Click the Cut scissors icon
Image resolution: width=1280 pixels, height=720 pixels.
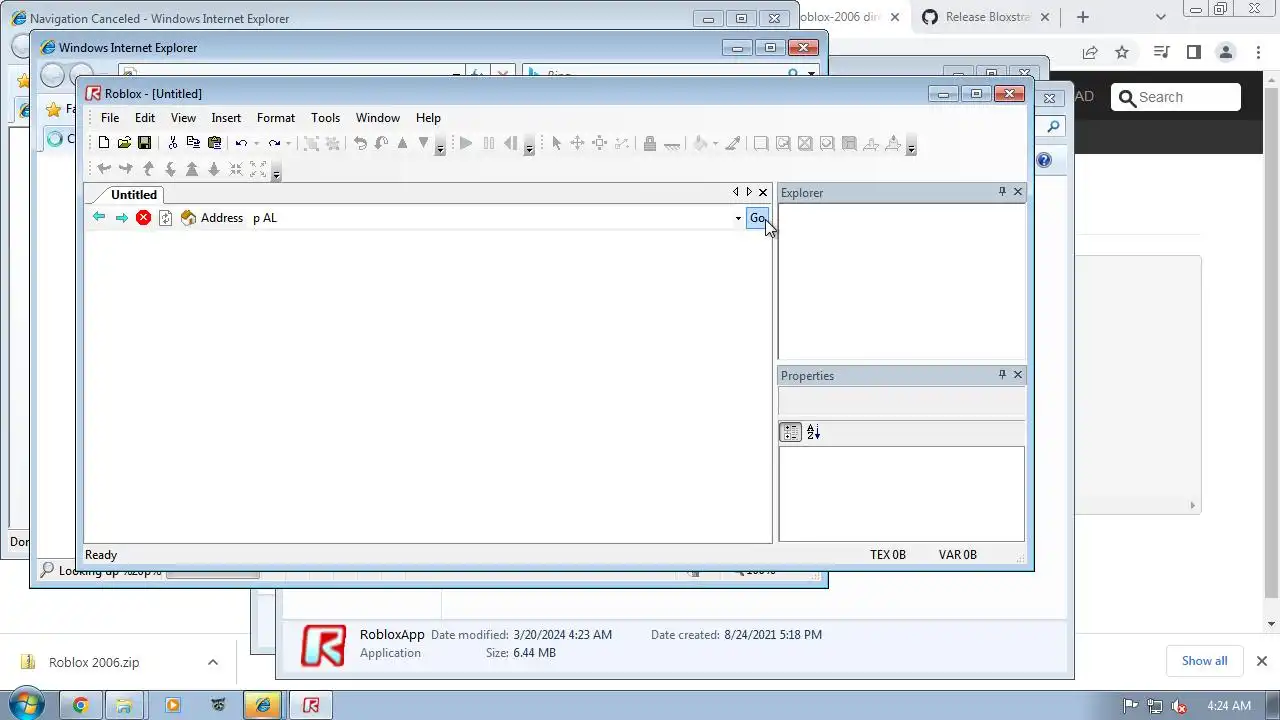pyautogui.click(x=172, y=143)
